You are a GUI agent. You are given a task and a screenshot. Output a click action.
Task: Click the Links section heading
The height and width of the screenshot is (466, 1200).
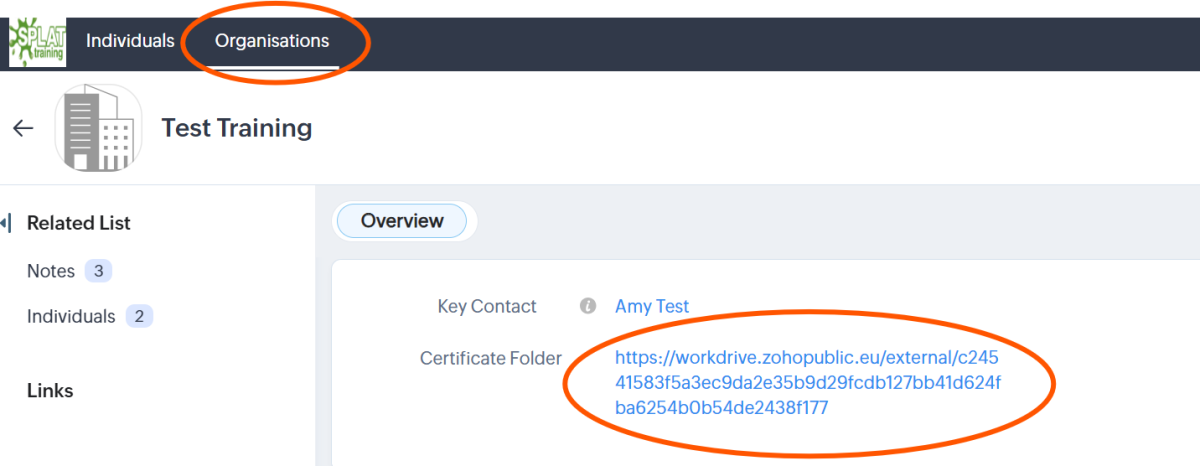[50, 390]
